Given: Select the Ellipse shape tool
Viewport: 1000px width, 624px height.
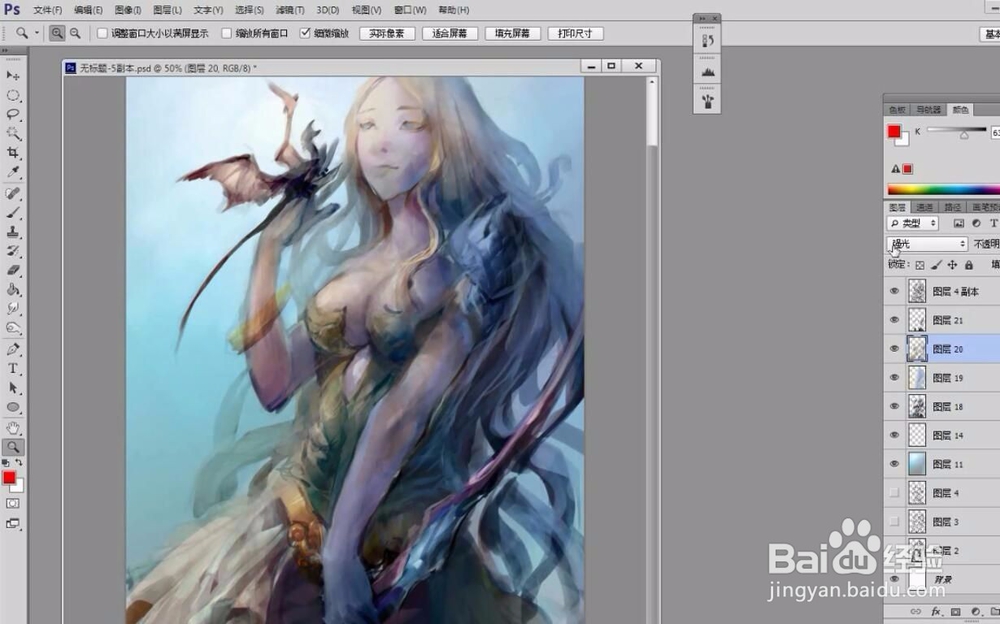Looking at the screenshot, I should (x=13, y=407).
